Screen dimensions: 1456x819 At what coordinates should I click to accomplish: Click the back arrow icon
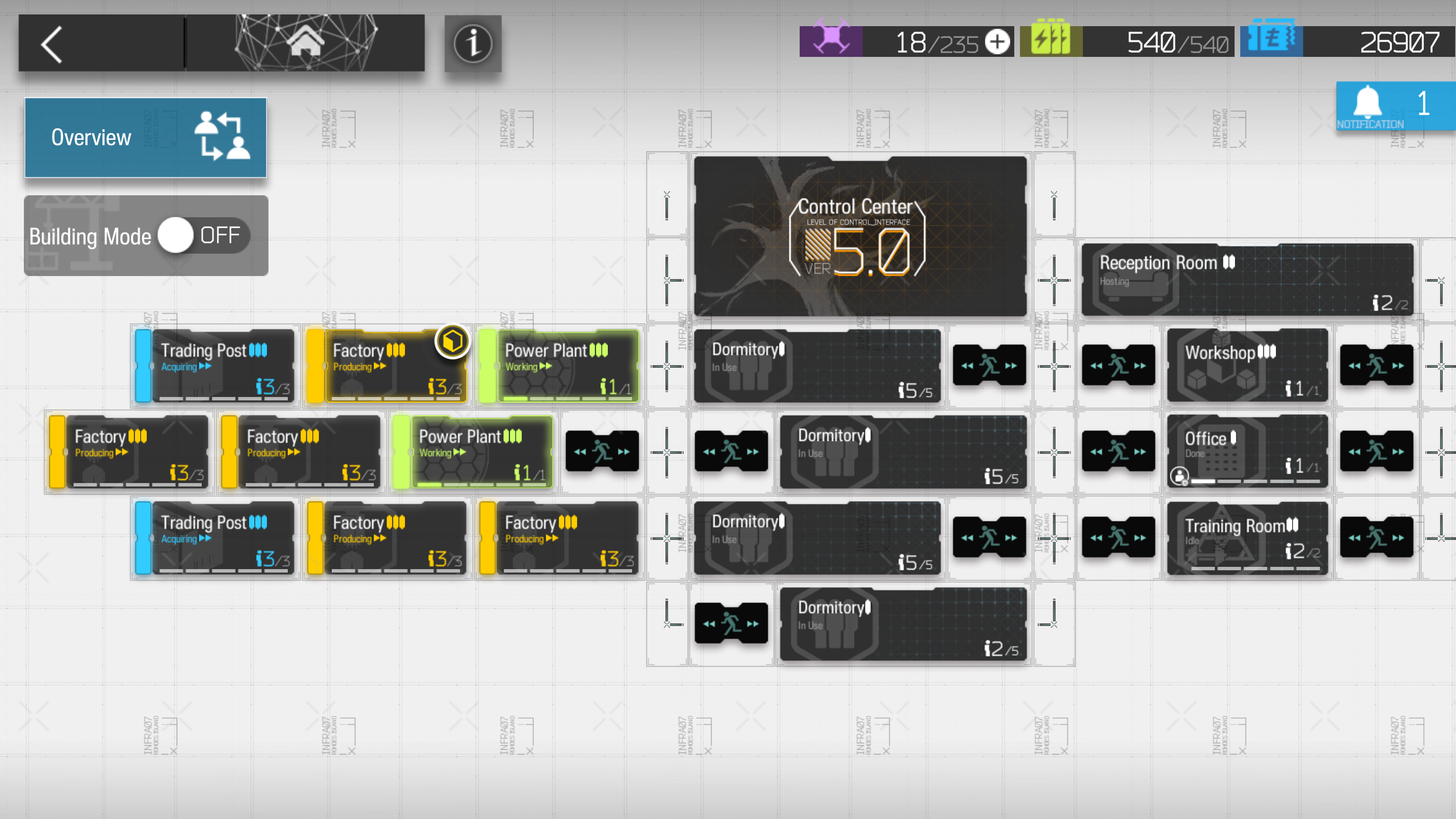click(x=52, y=44)
